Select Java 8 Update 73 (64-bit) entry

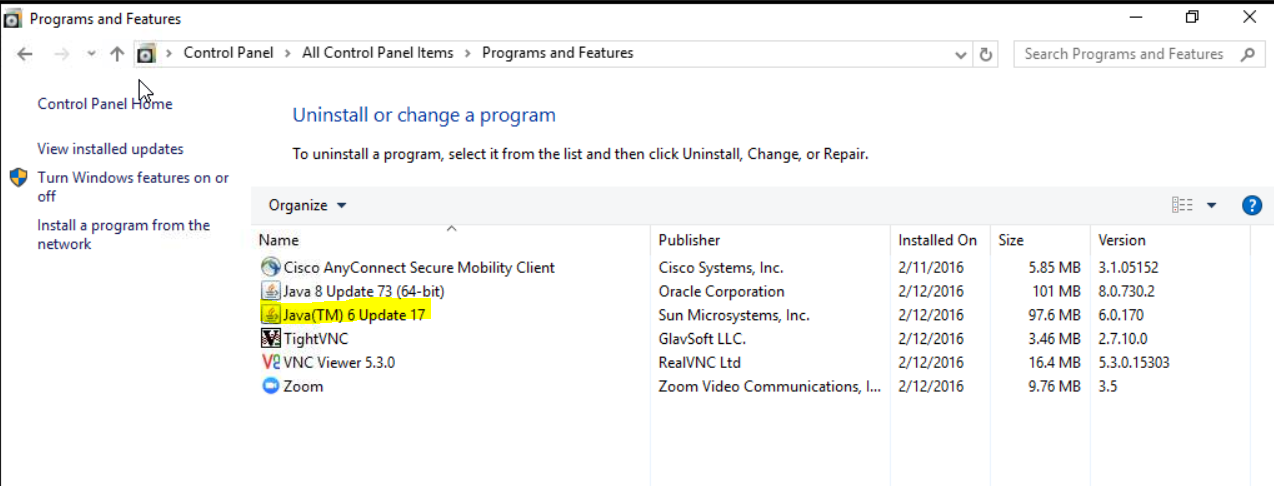364,291
